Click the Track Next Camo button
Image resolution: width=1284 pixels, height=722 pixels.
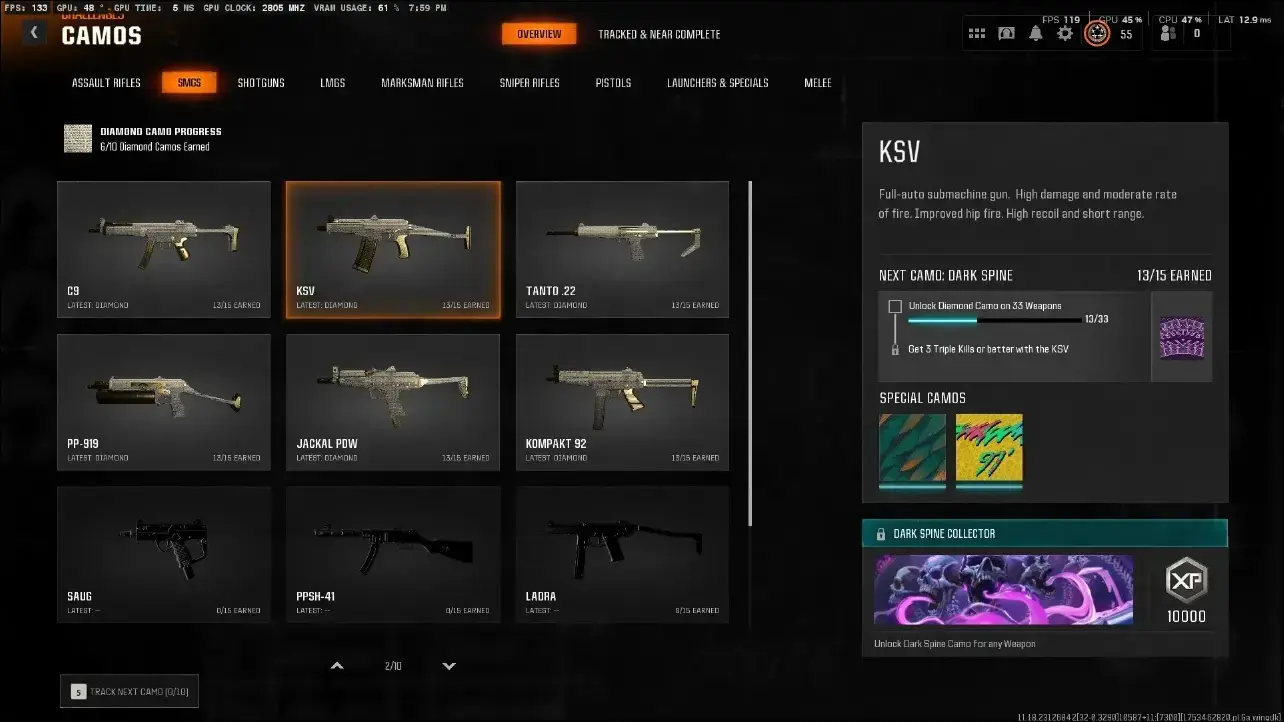coord(129,691)
